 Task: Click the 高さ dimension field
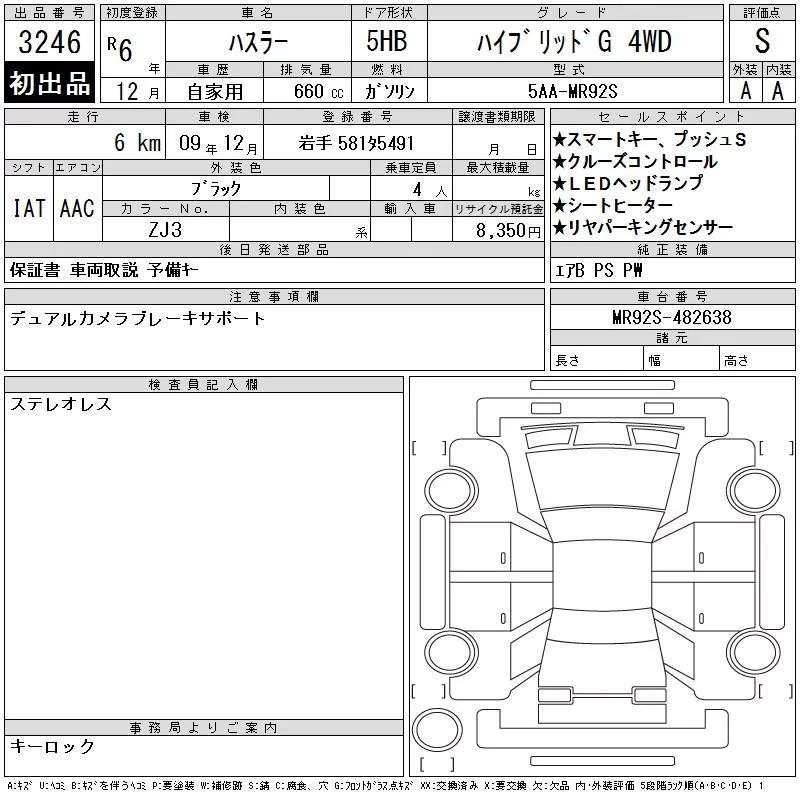[x=757, y=358]
